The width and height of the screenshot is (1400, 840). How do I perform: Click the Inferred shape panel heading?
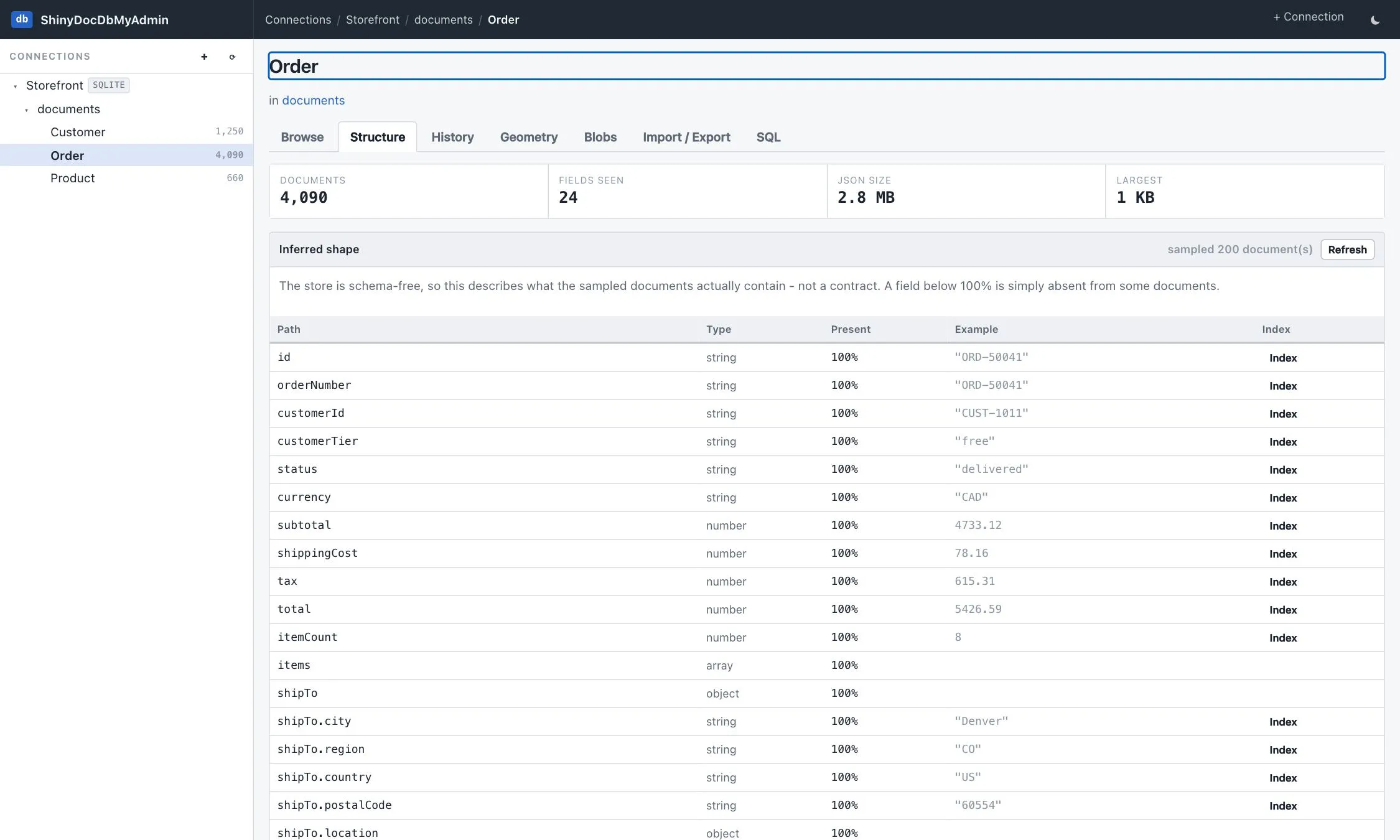click(319, 250)
